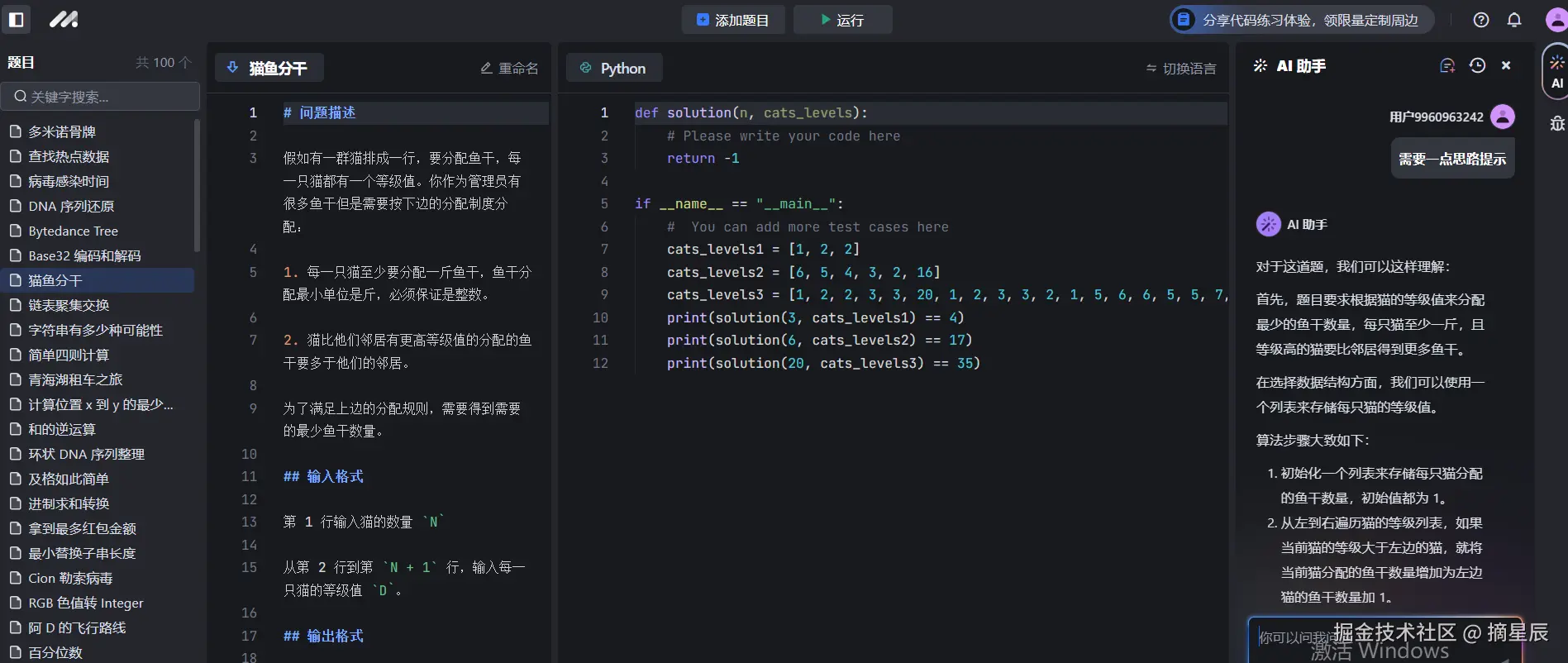This screenshot has width=1568, height=663.
Task: Open the debug bug icon panel
Action: point(1557,123)
